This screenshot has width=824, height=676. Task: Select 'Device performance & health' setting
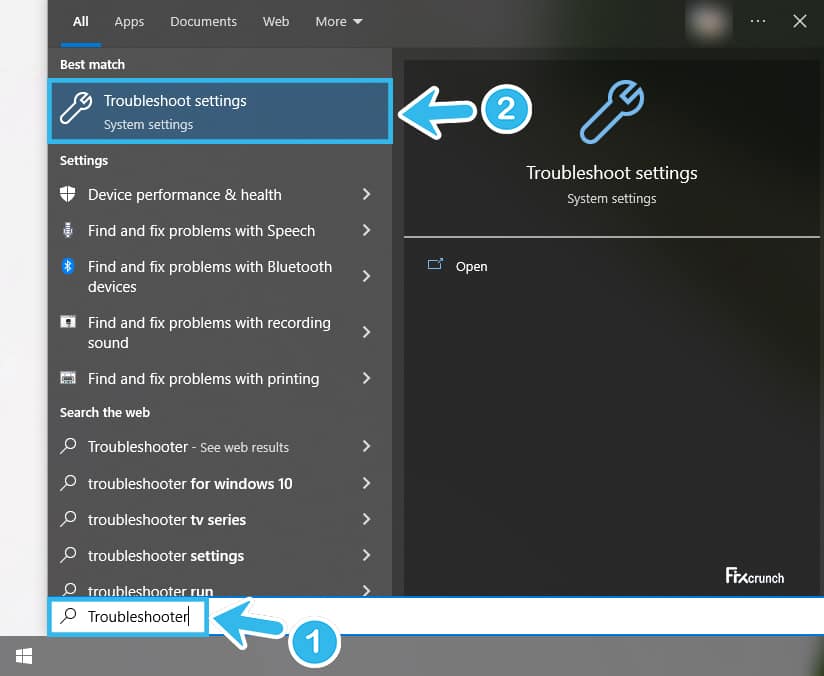pyautogui.click(x=220, y=194)
